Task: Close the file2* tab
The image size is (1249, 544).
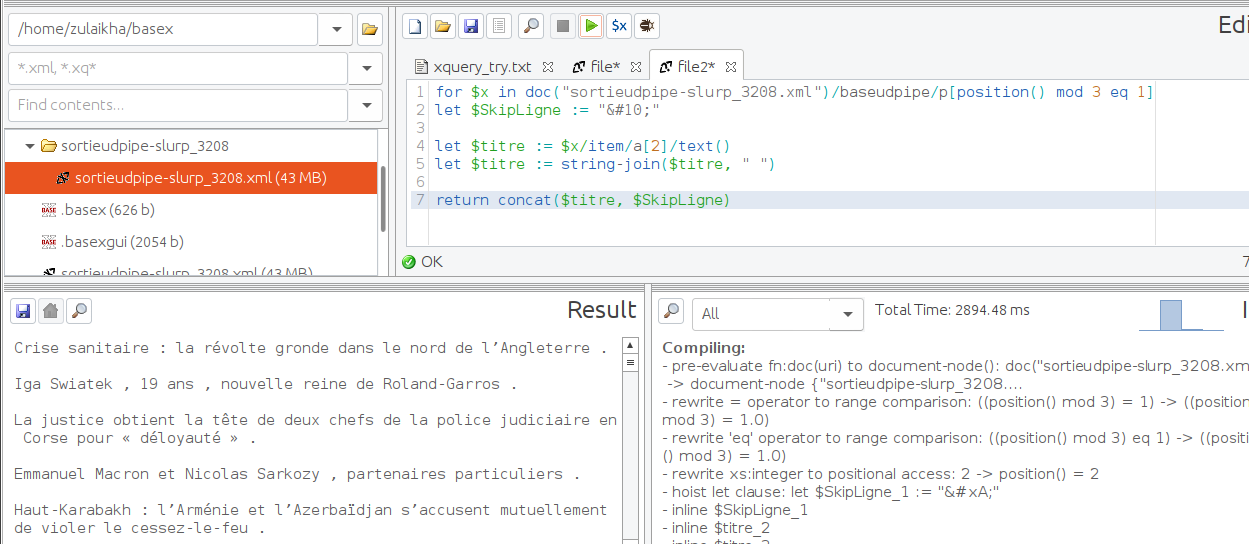Action: 730,67
